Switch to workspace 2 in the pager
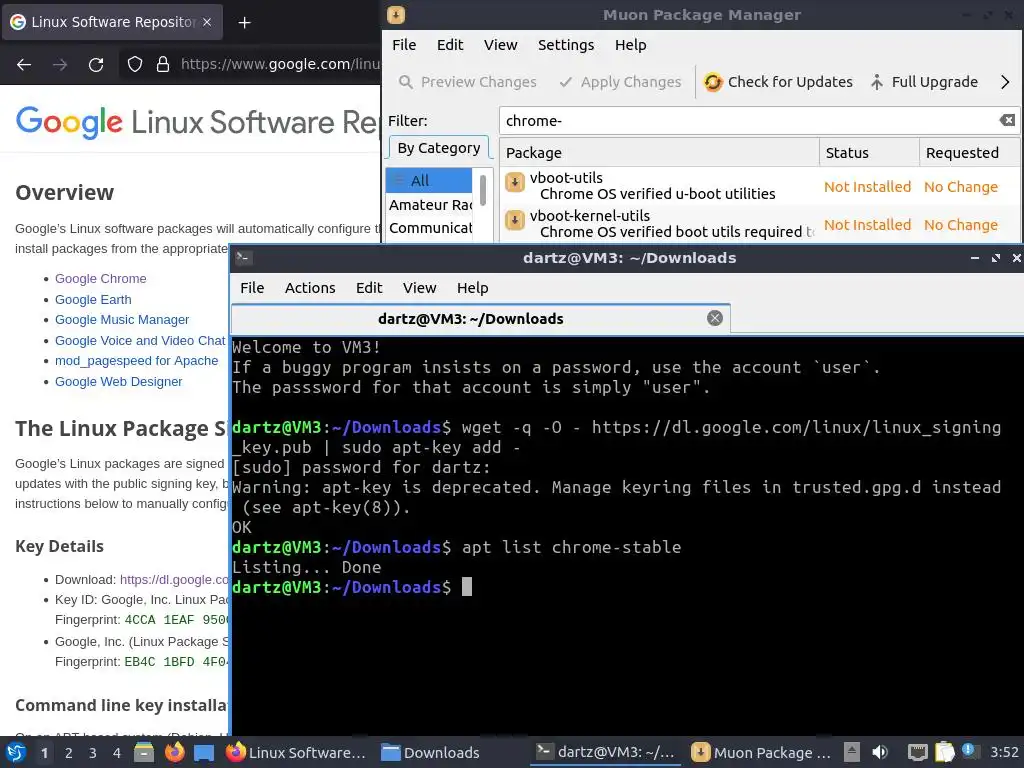1024x768 pixels. [69, 753]
